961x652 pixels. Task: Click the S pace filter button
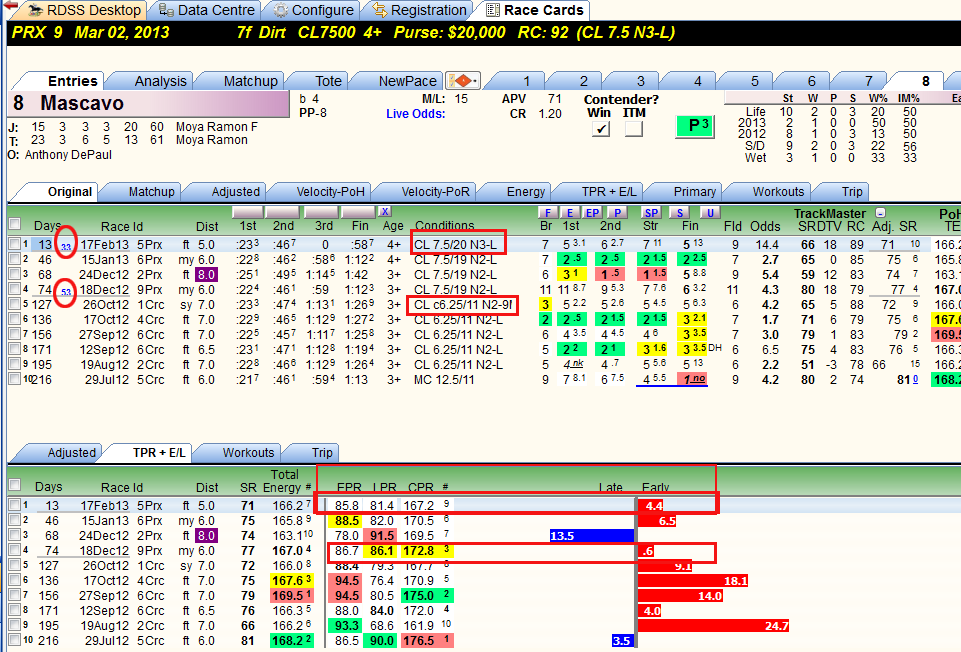tap(679, 213)
